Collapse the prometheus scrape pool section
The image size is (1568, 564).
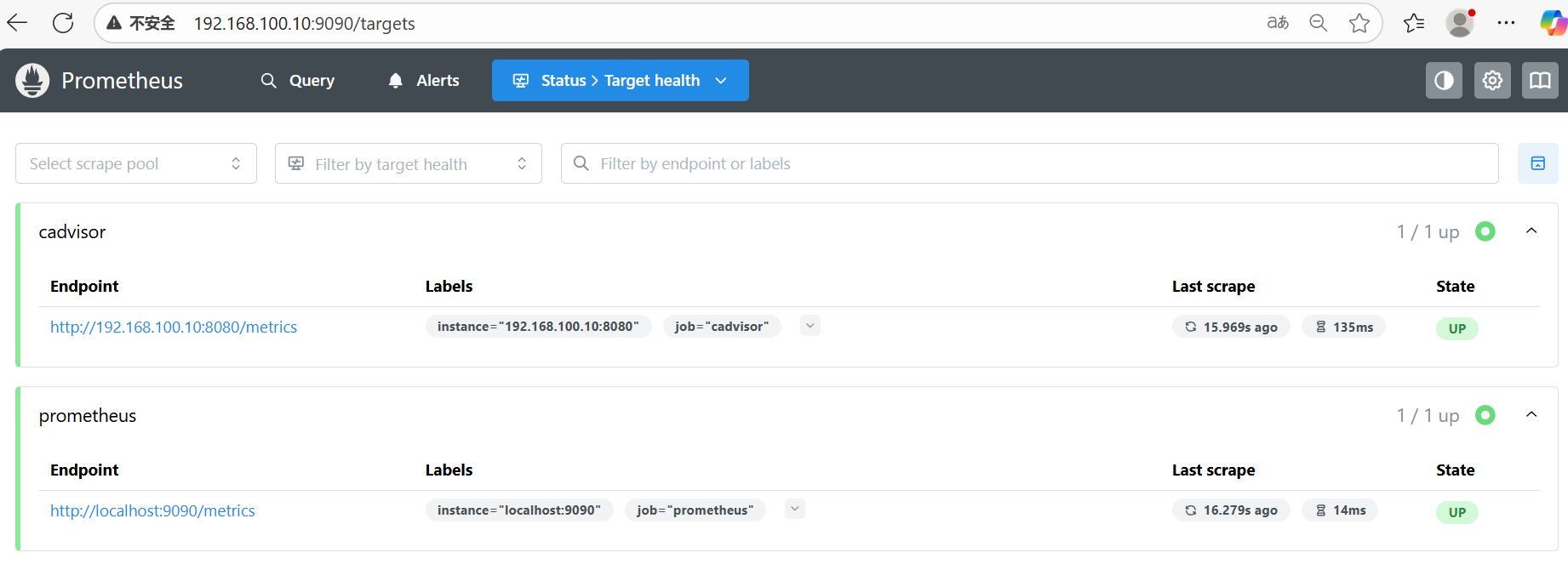click(1531, 415)
